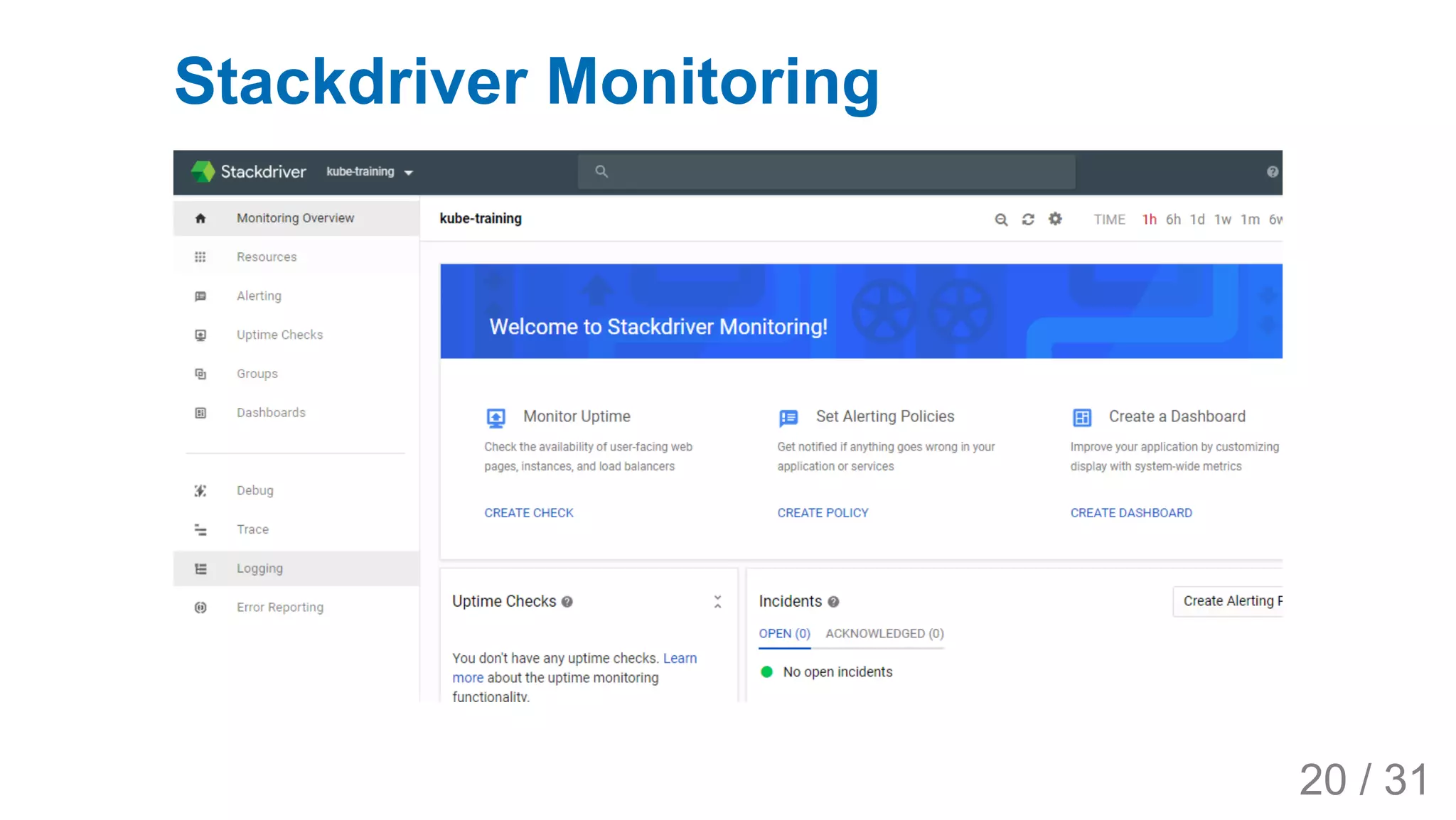Open Uptime Checks in the sidebar
Screen dimensions: 1456x820
[296, 335]
